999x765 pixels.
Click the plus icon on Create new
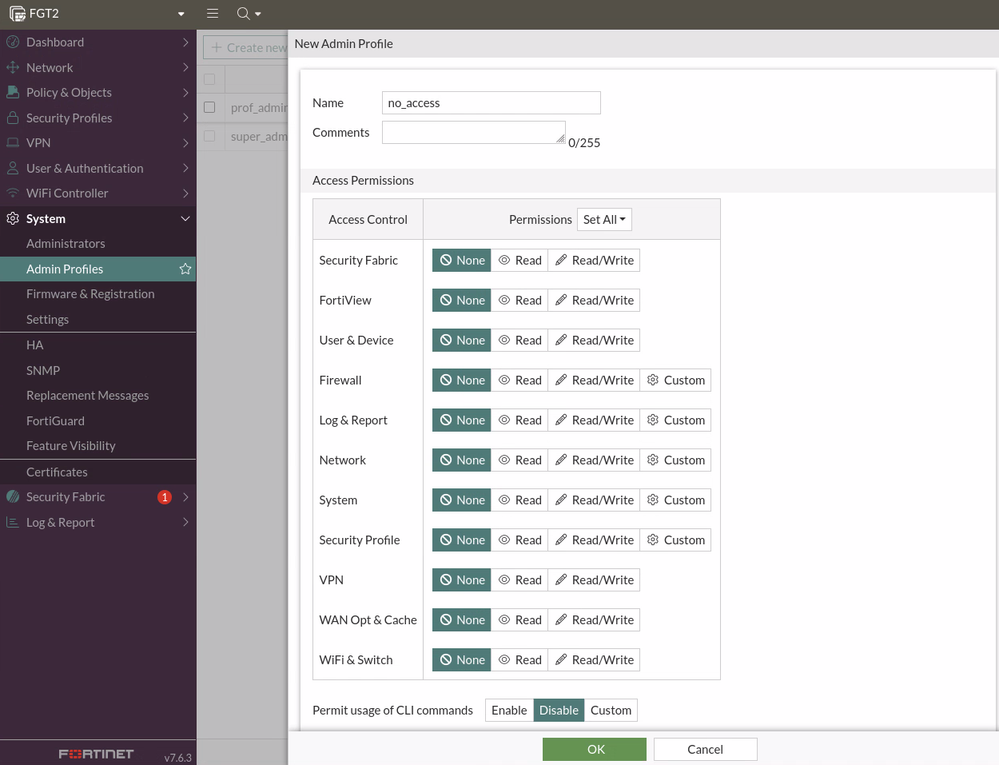[217, 48]
